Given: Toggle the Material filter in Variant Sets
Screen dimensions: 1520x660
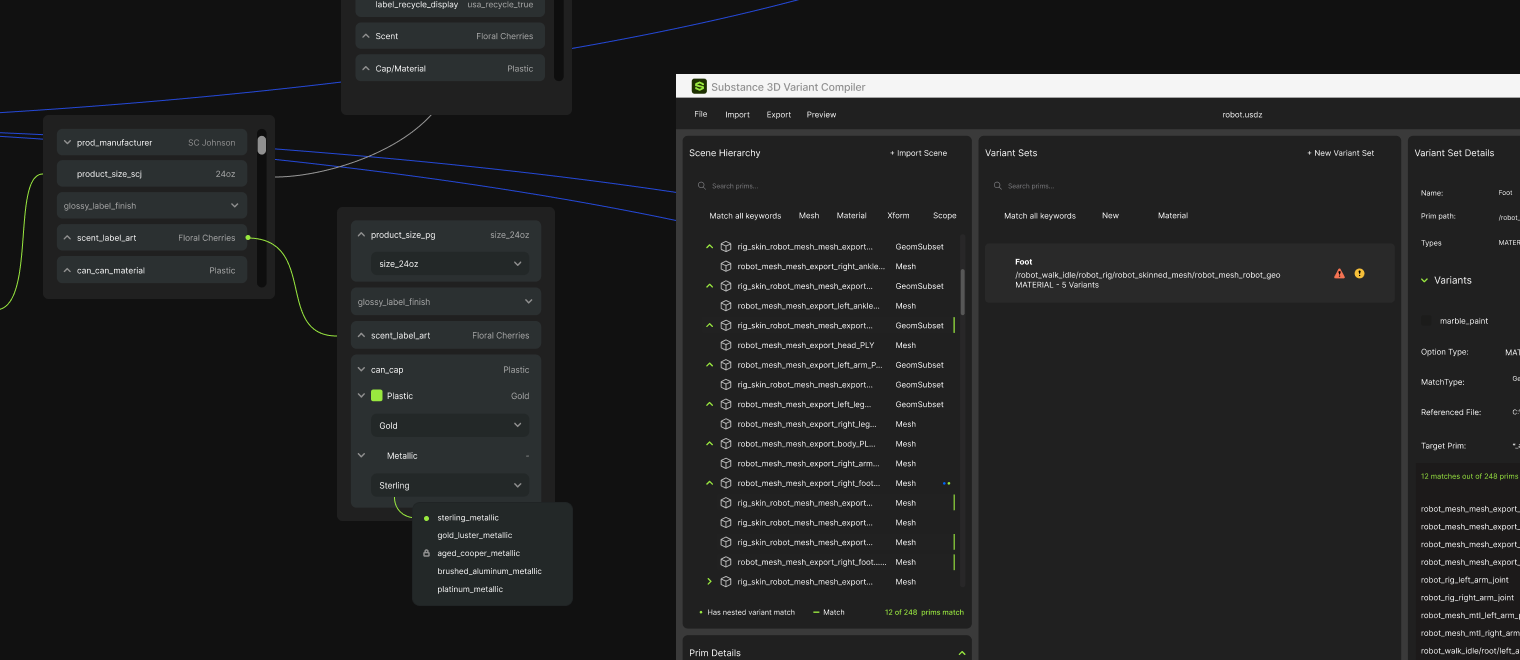Looking at the screenshot, I should point(1173,216).
